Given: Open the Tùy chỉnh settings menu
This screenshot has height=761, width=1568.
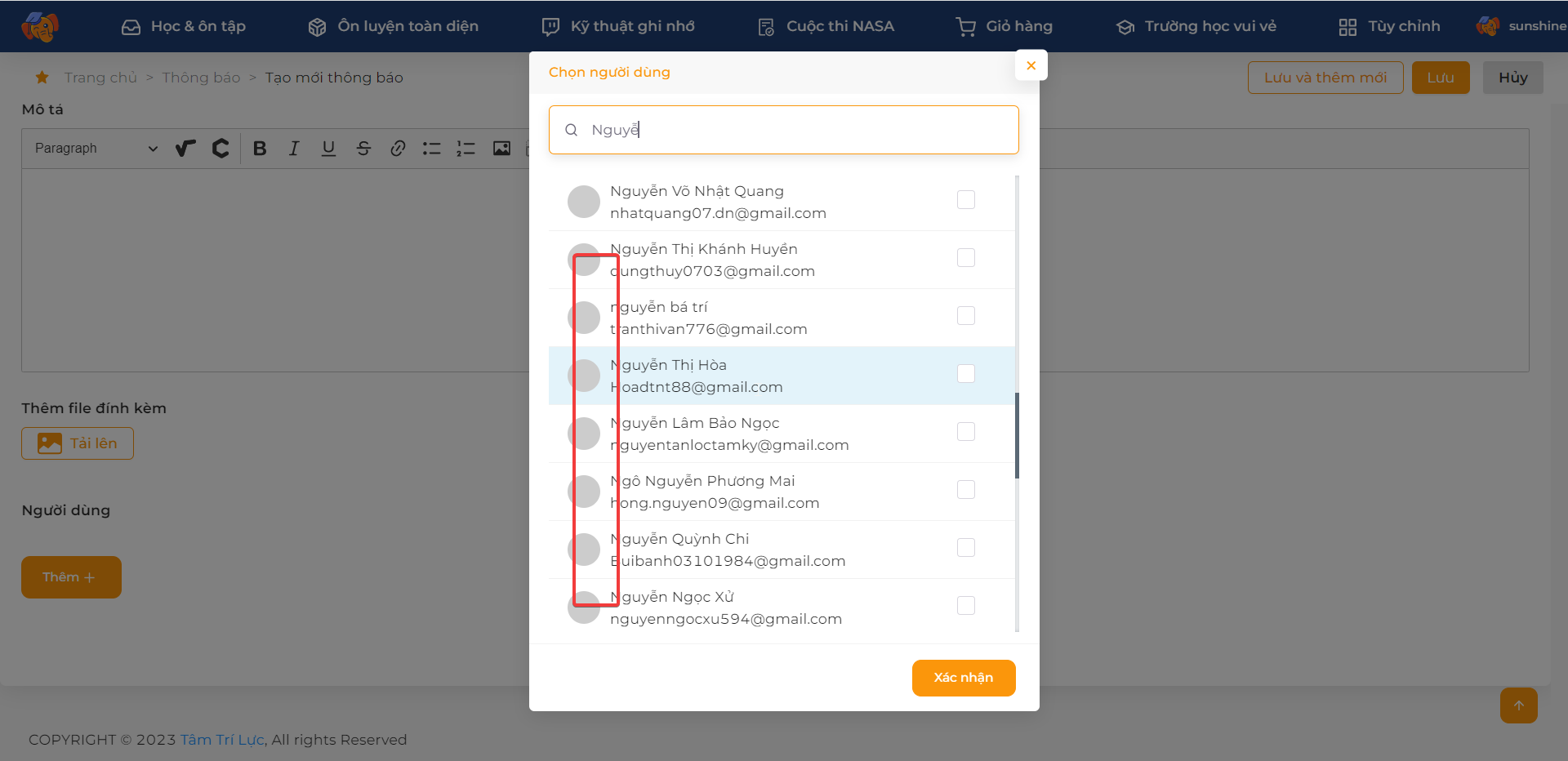Looking at the screenshot, I should 1389,26.
